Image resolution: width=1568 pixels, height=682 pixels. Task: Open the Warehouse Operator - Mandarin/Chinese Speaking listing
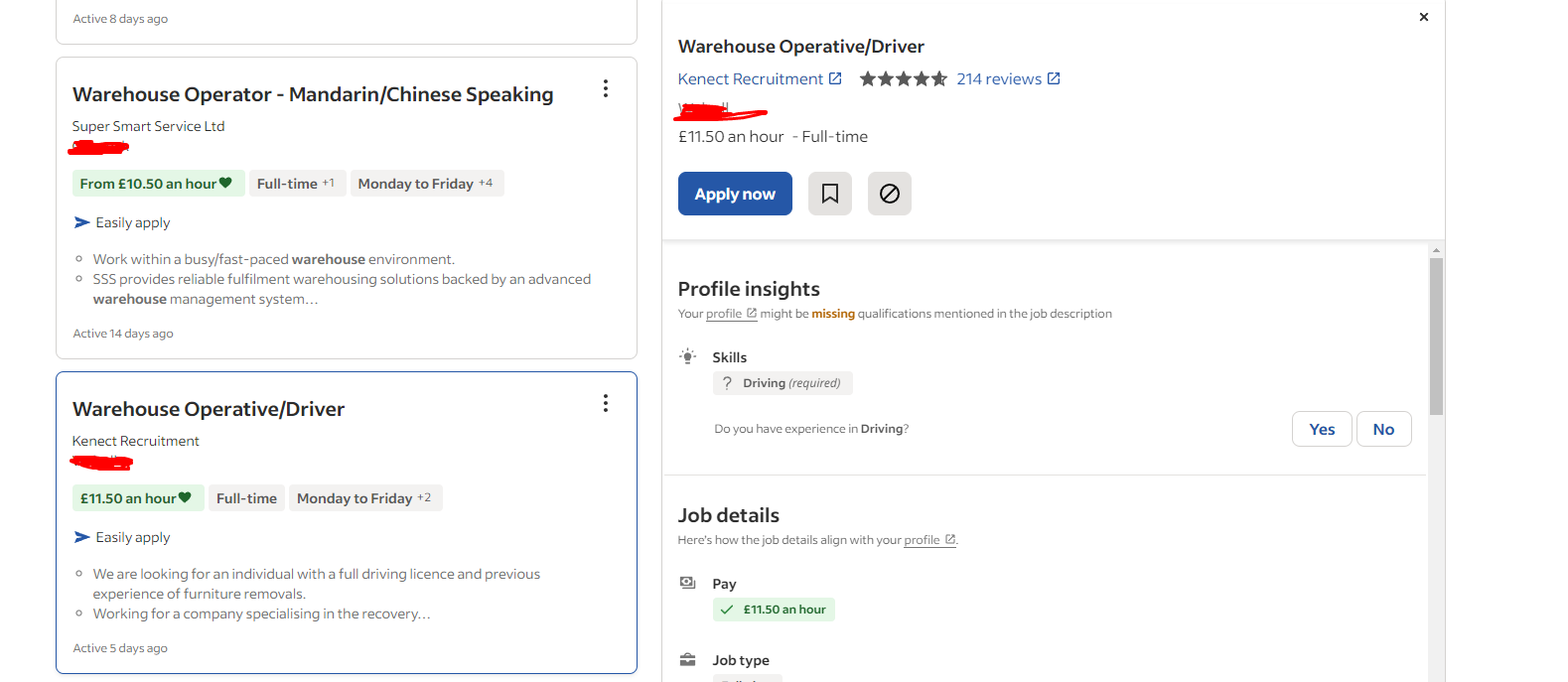(313, 94)
